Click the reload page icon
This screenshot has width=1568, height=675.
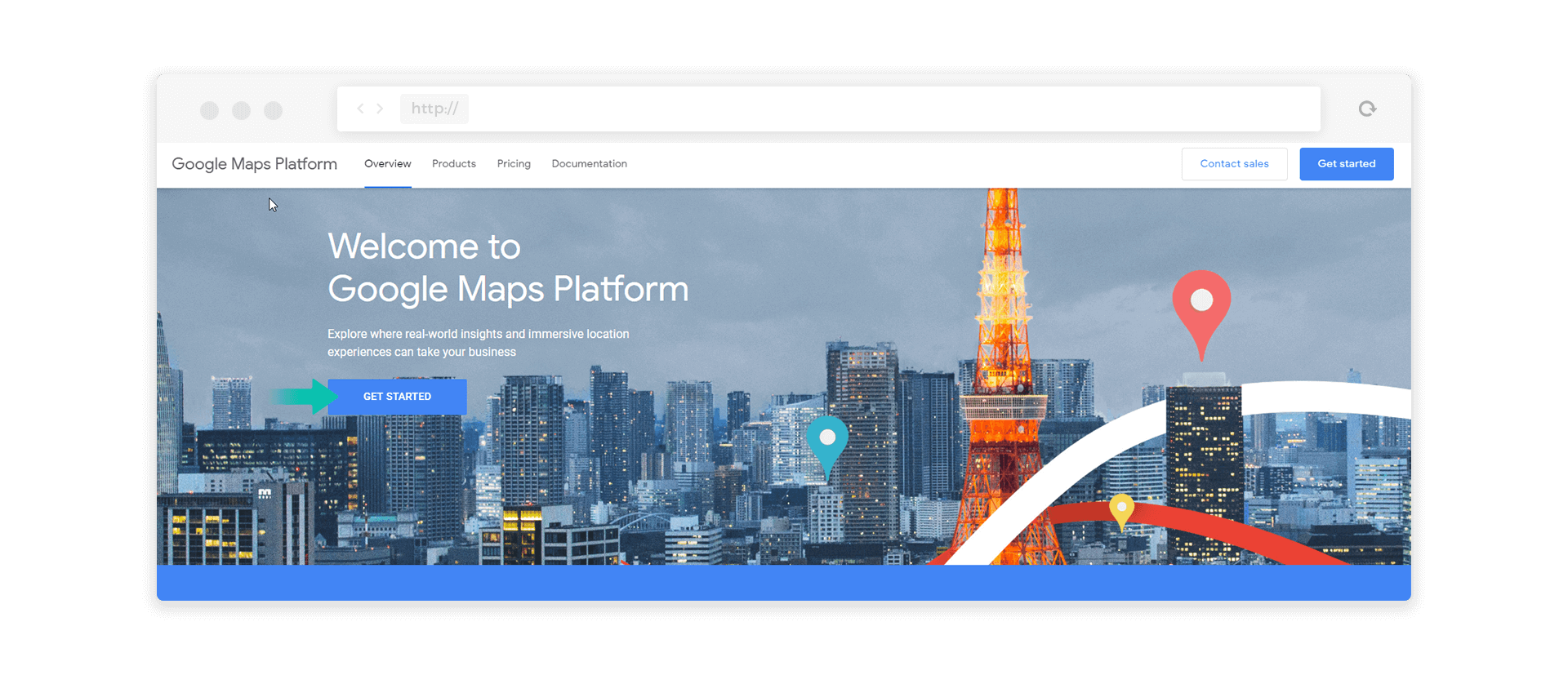(x=1367, y=109)
